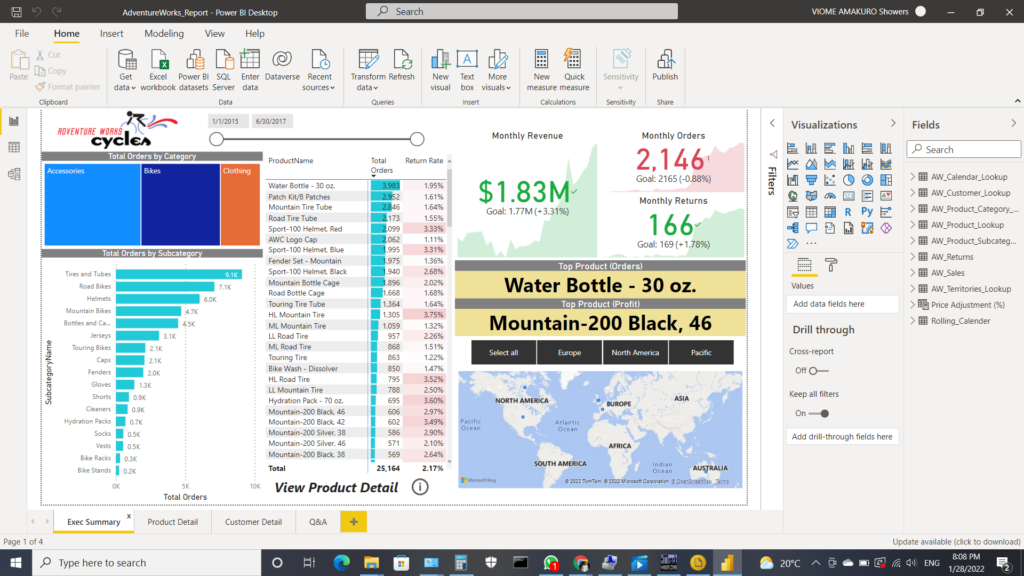Collapse the Visualizations pane

(x=893, y=123)
